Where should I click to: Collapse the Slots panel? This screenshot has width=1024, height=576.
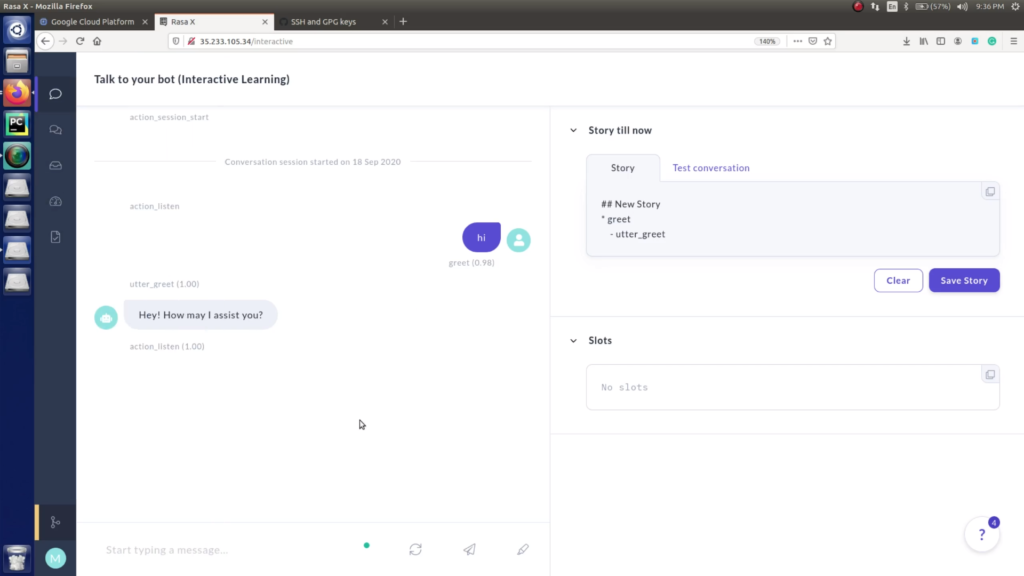point(573,340)
